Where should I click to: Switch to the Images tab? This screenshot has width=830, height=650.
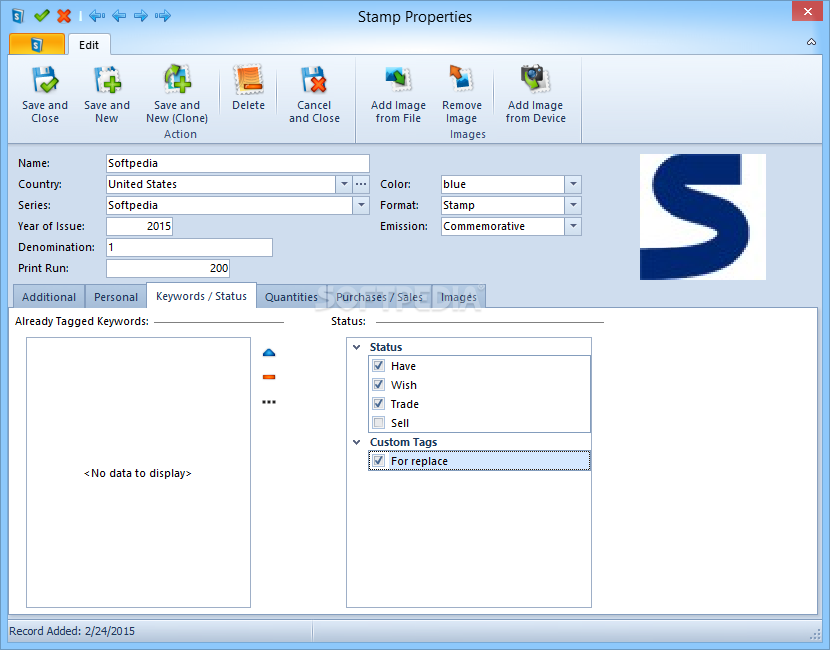coord(458,297)
